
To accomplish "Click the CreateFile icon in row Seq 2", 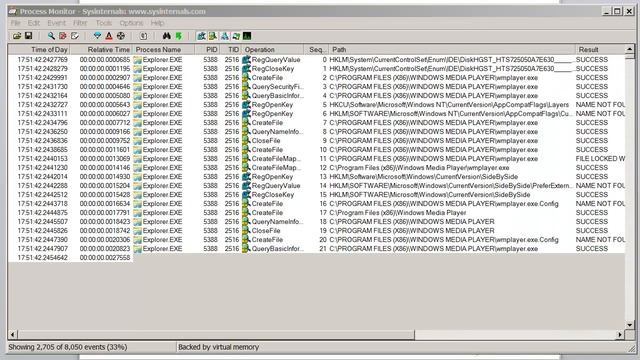I will (246, 78).
